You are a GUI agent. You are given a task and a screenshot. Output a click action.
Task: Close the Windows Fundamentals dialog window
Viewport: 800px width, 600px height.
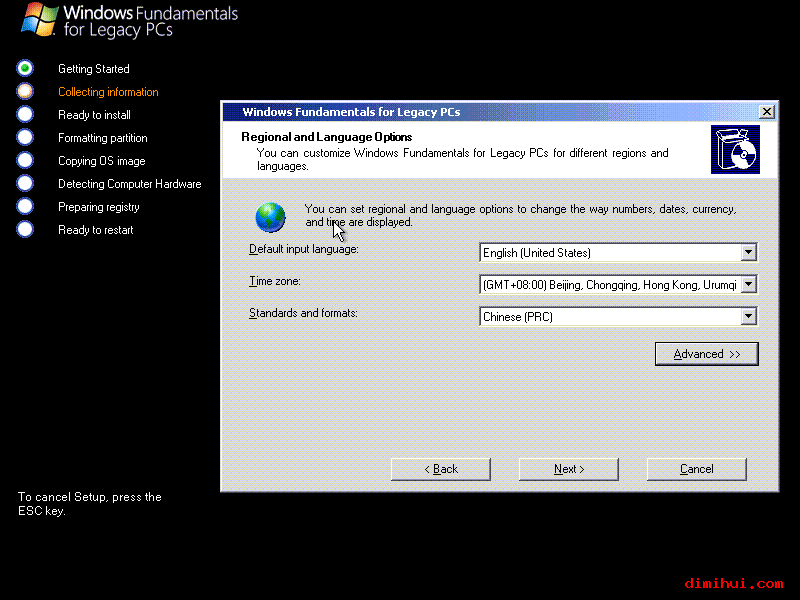click(767, 112)
